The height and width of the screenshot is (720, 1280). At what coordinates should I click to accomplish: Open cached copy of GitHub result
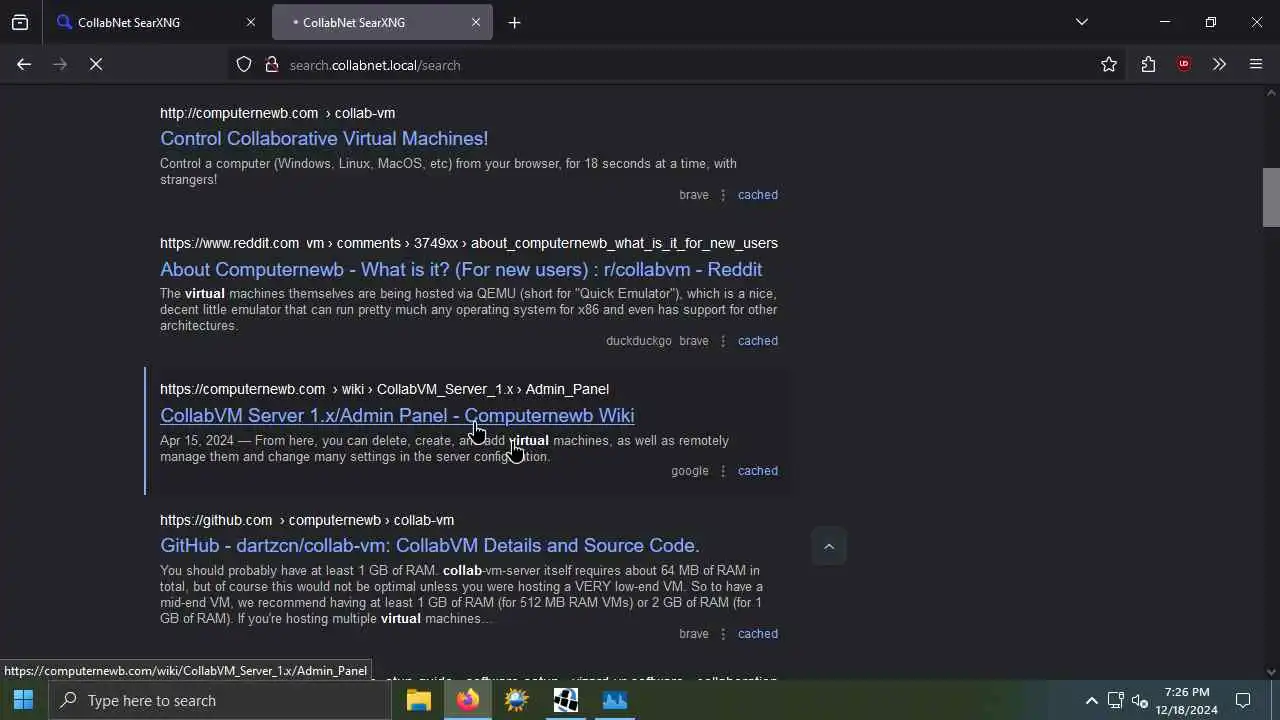coord(757,634)
